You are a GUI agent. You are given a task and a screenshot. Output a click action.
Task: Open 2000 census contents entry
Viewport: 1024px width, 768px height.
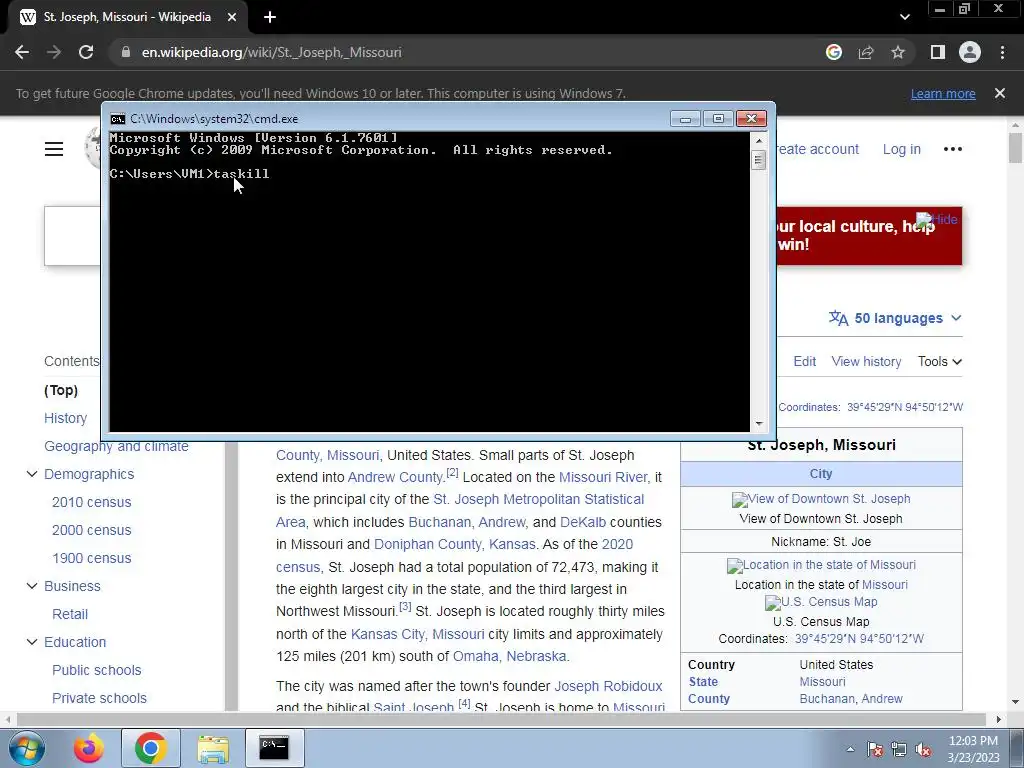(x=91, y=530)
